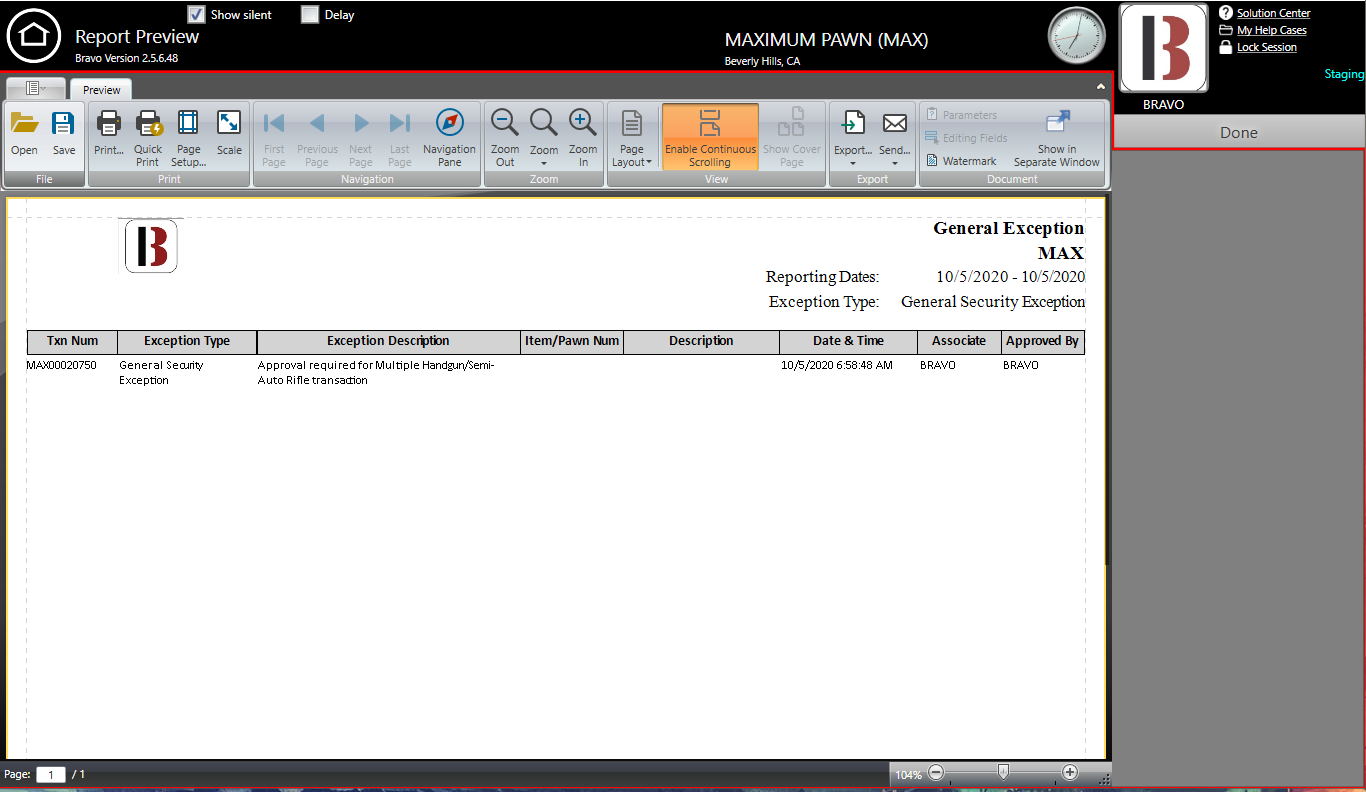Screen dimensions: 1366x792
Task: Select the Preview ribbon tab
Action: pyautogui.click(x=102, y=89)
